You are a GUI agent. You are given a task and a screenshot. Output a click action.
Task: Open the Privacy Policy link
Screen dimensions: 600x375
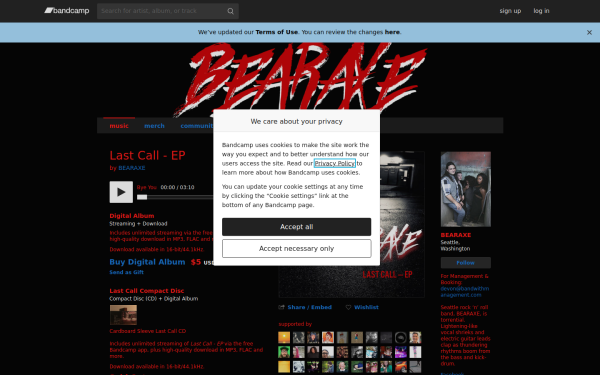coord(335,163)
